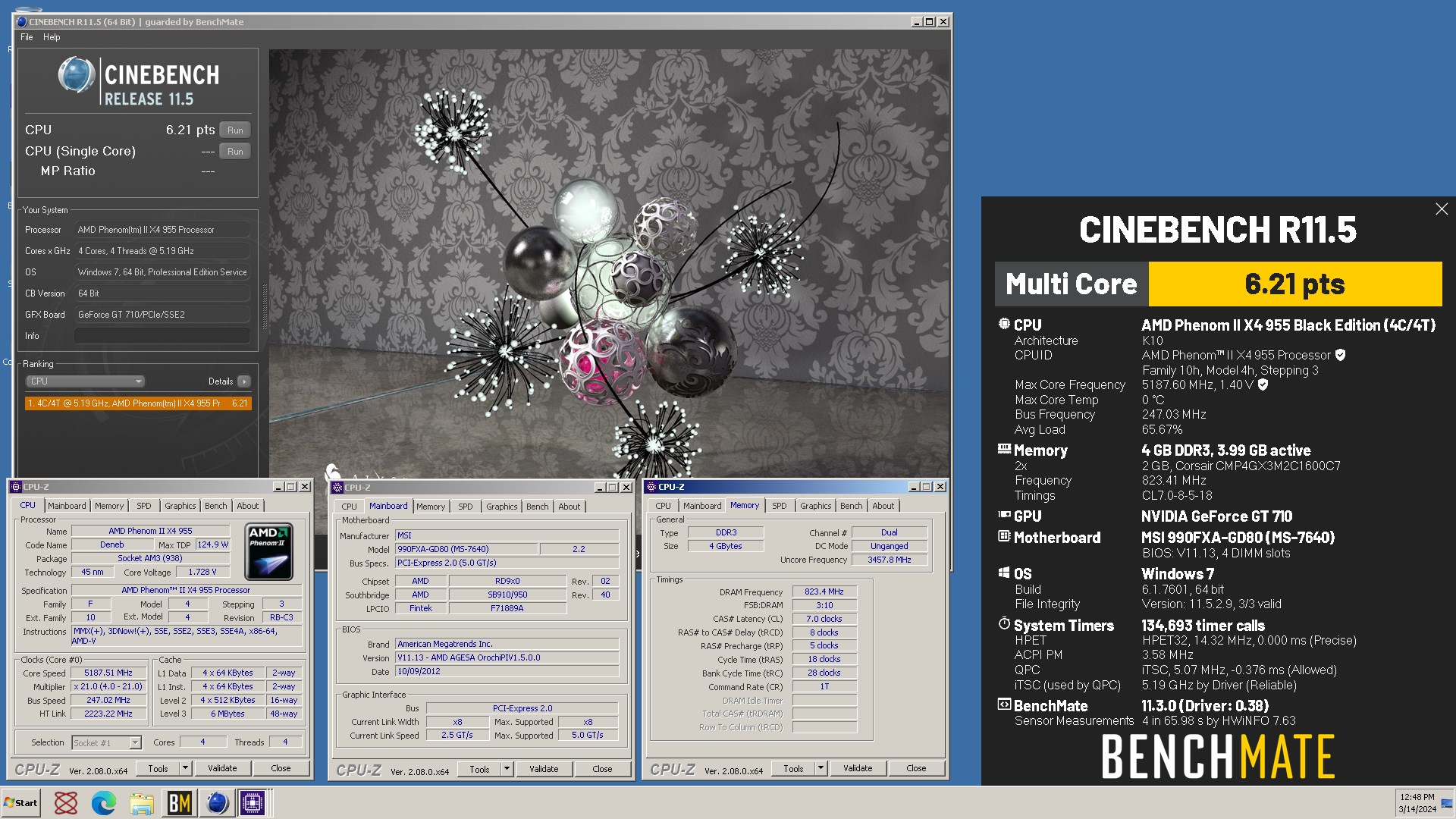The width and height of the screenshot is (1456, 819).
Task: Click the Memory CPU-Z window title icon
Action: click(x=651, y=487)
